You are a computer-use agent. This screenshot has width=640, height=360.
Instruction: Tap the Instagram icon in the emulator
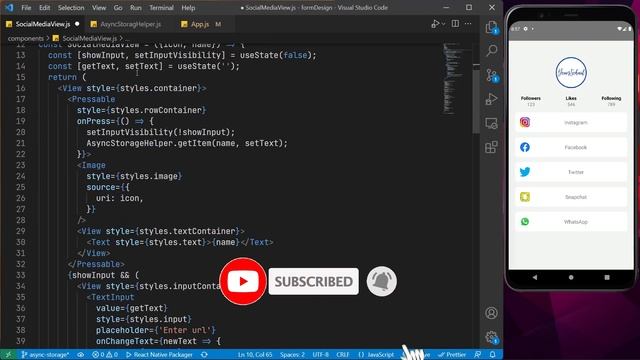[525, 122]
